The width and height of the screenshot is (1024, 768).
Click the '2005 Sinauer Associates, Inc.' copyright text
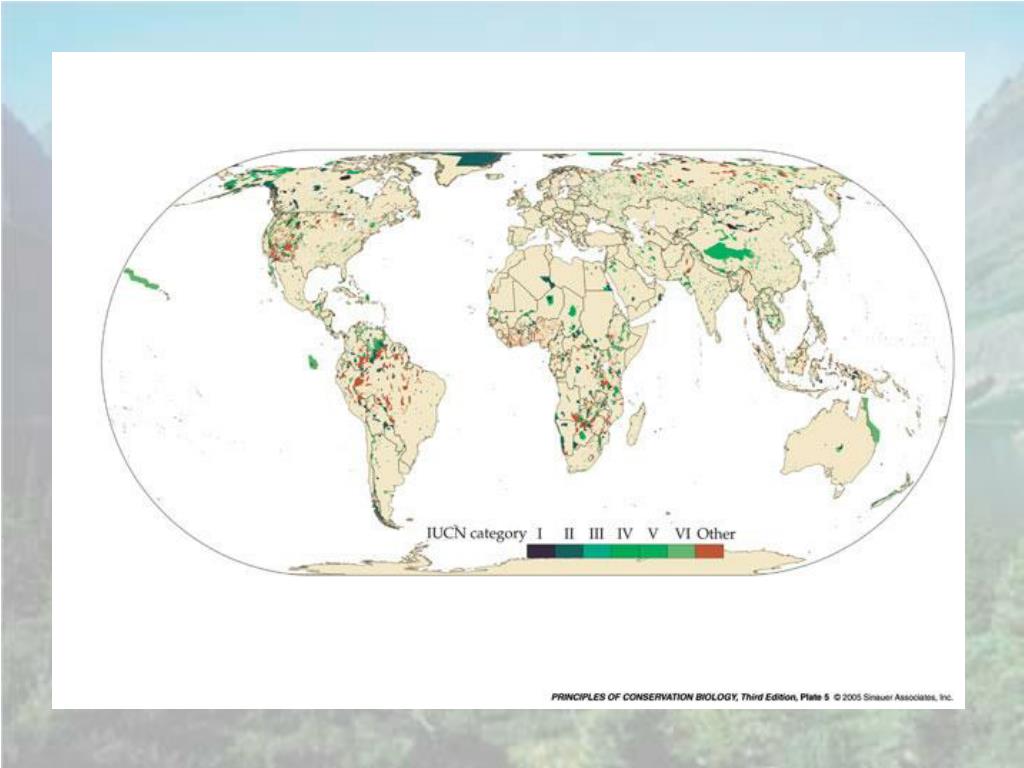(x=898, y=697)
